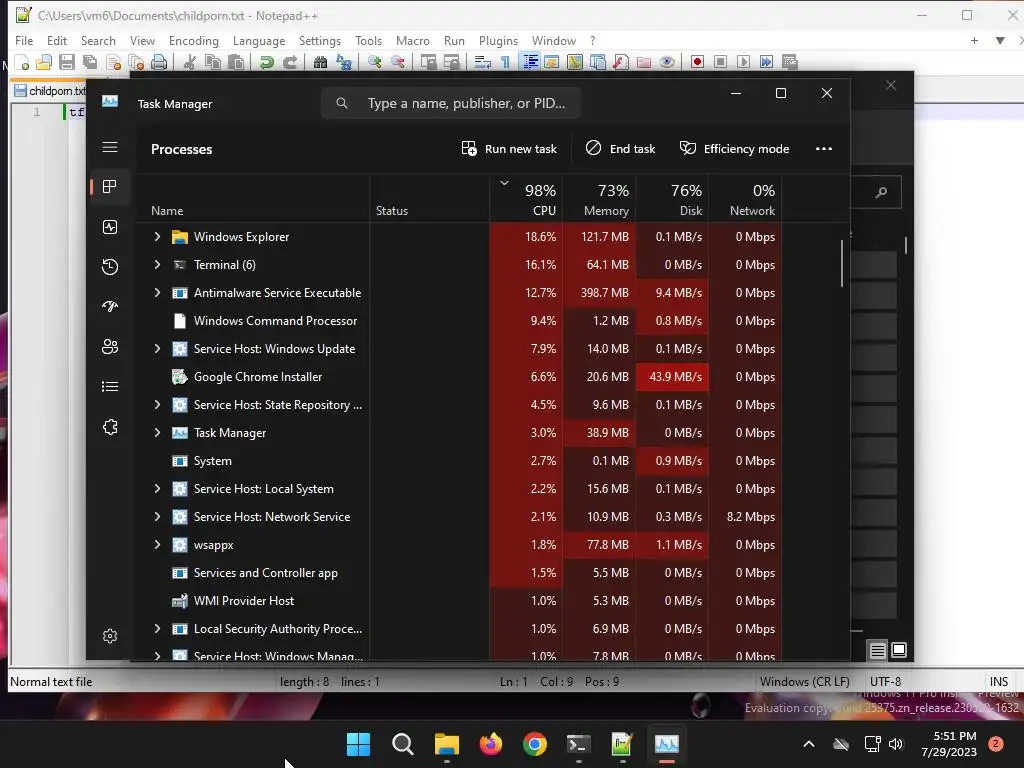
Task: Expand Service Host: Local System row
Action: click(157, 488)
